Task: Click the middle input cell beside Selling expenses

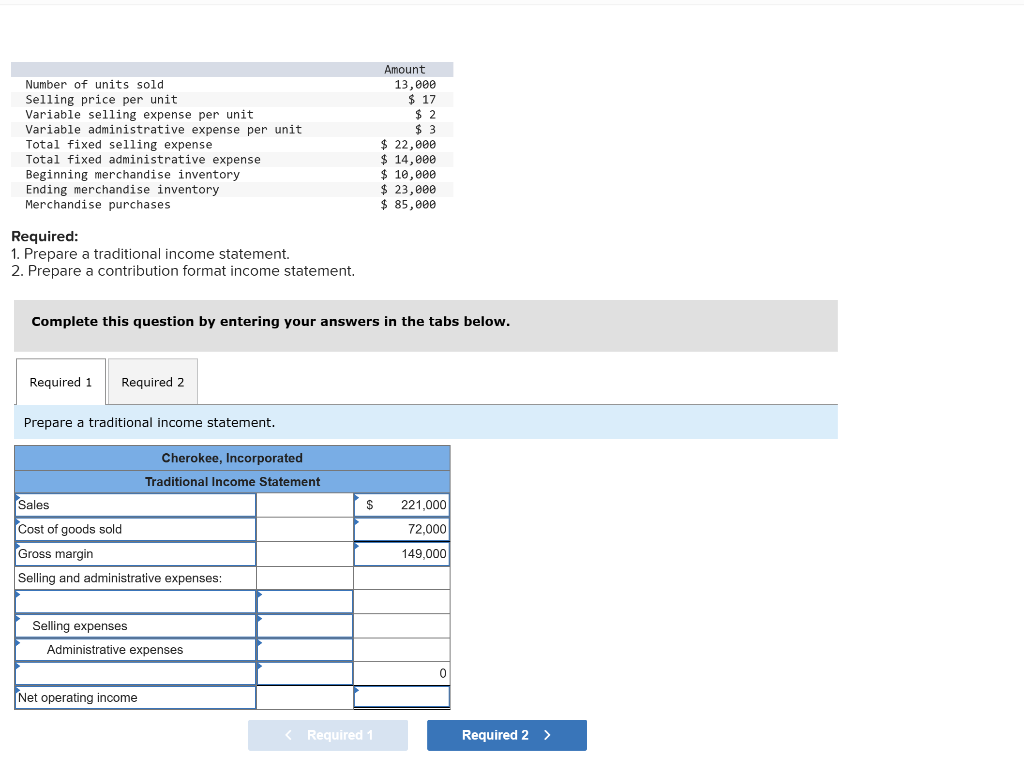Action: [305, 625]
